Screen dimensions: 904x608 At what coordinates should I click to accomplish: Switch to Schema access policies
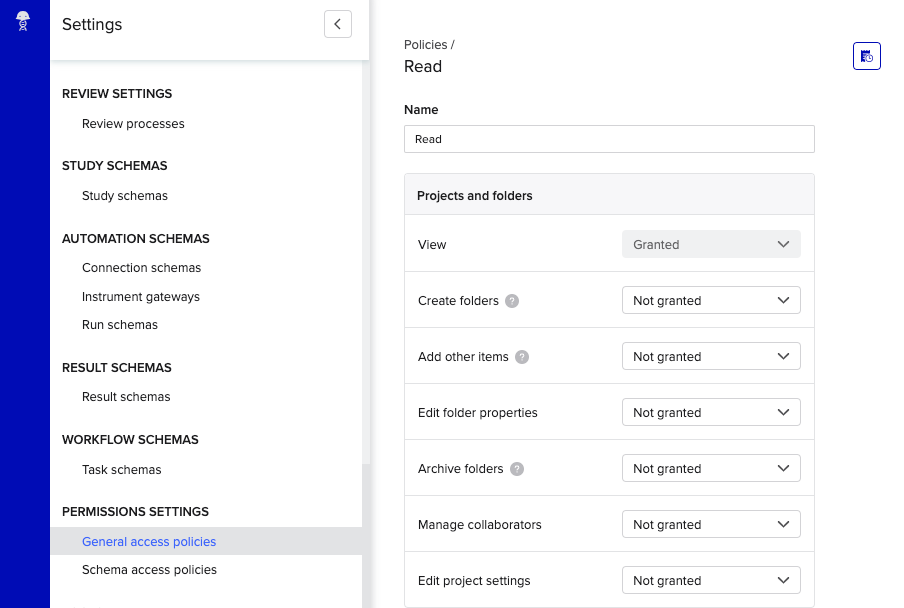click(x=148, y=569)
